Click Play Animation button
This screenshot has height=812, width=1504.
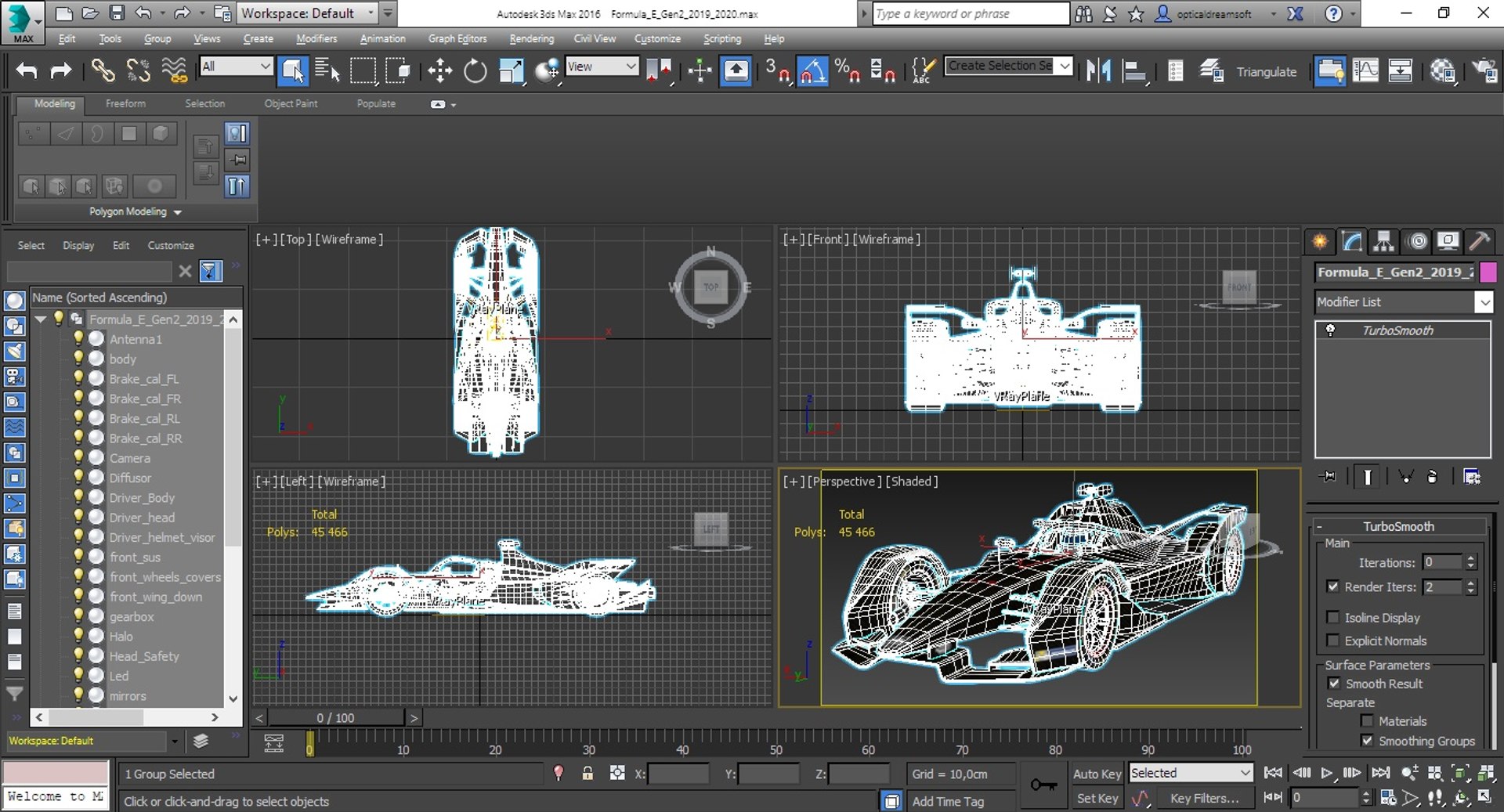point(1326,773)
